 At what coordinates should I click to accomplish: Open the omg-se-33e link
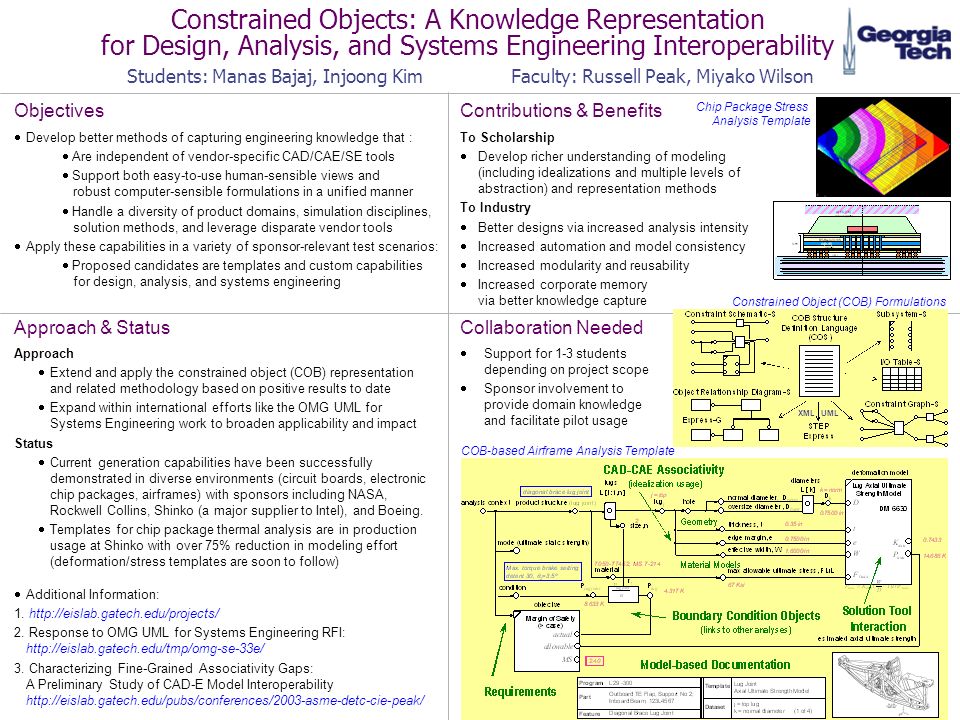click(145, 648)
